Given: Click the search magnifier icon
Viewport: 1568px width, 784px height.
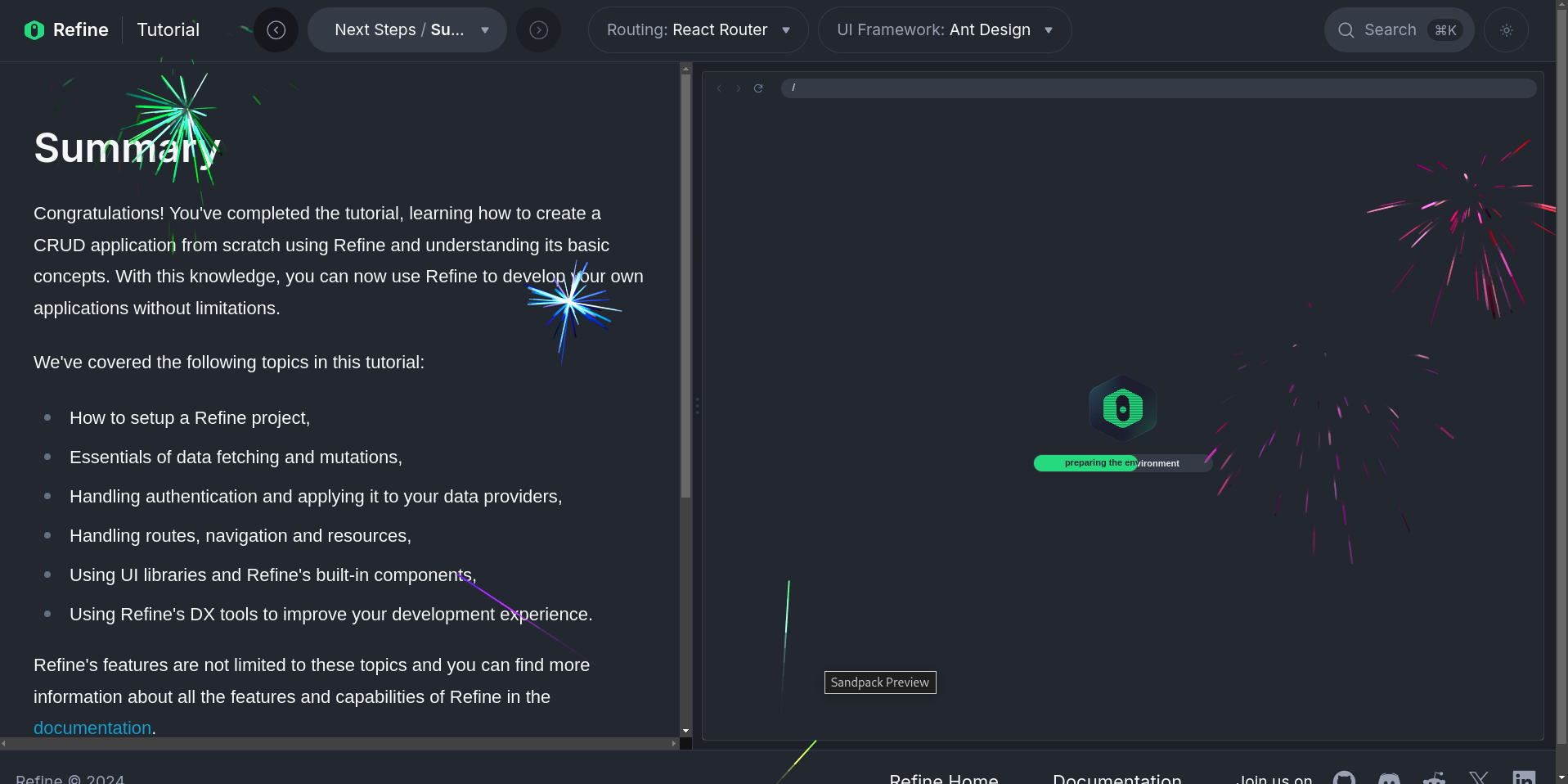Looking at the screenshot, I should [x=1346, y=30].
